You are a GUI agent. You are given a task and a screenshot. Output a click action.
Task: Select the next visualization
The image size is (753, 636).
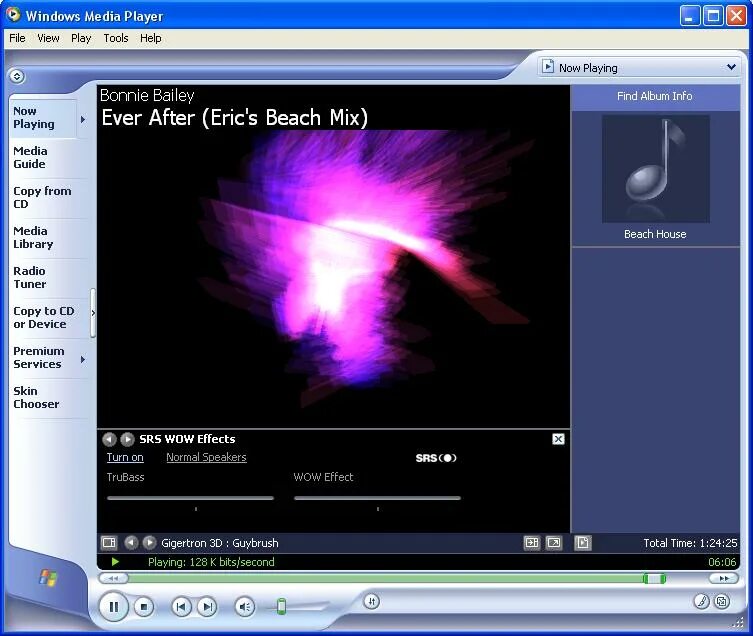pyautogui.click(x=150, y=543)
